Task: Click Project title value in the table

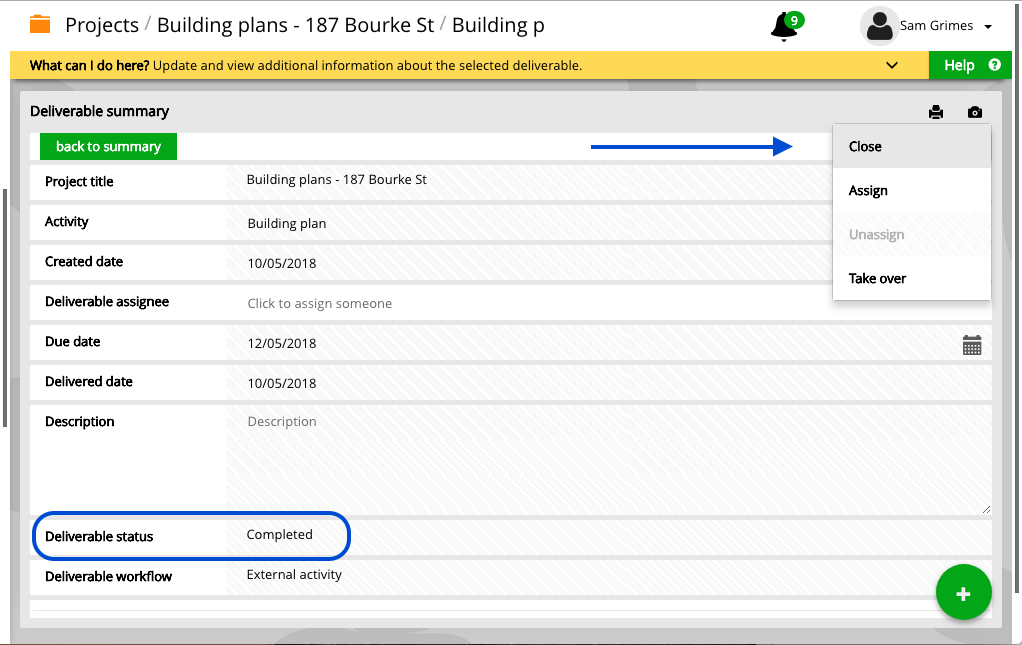Action: [336, 179]
